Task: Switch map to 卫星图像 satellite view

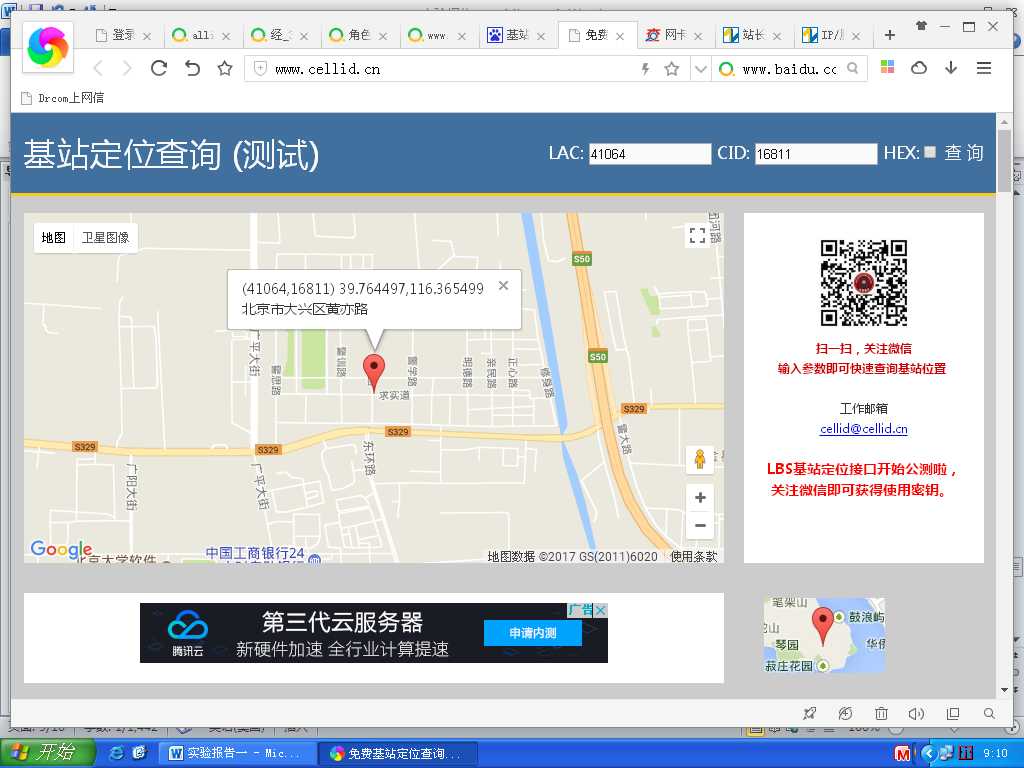Action: coord(105,238)
